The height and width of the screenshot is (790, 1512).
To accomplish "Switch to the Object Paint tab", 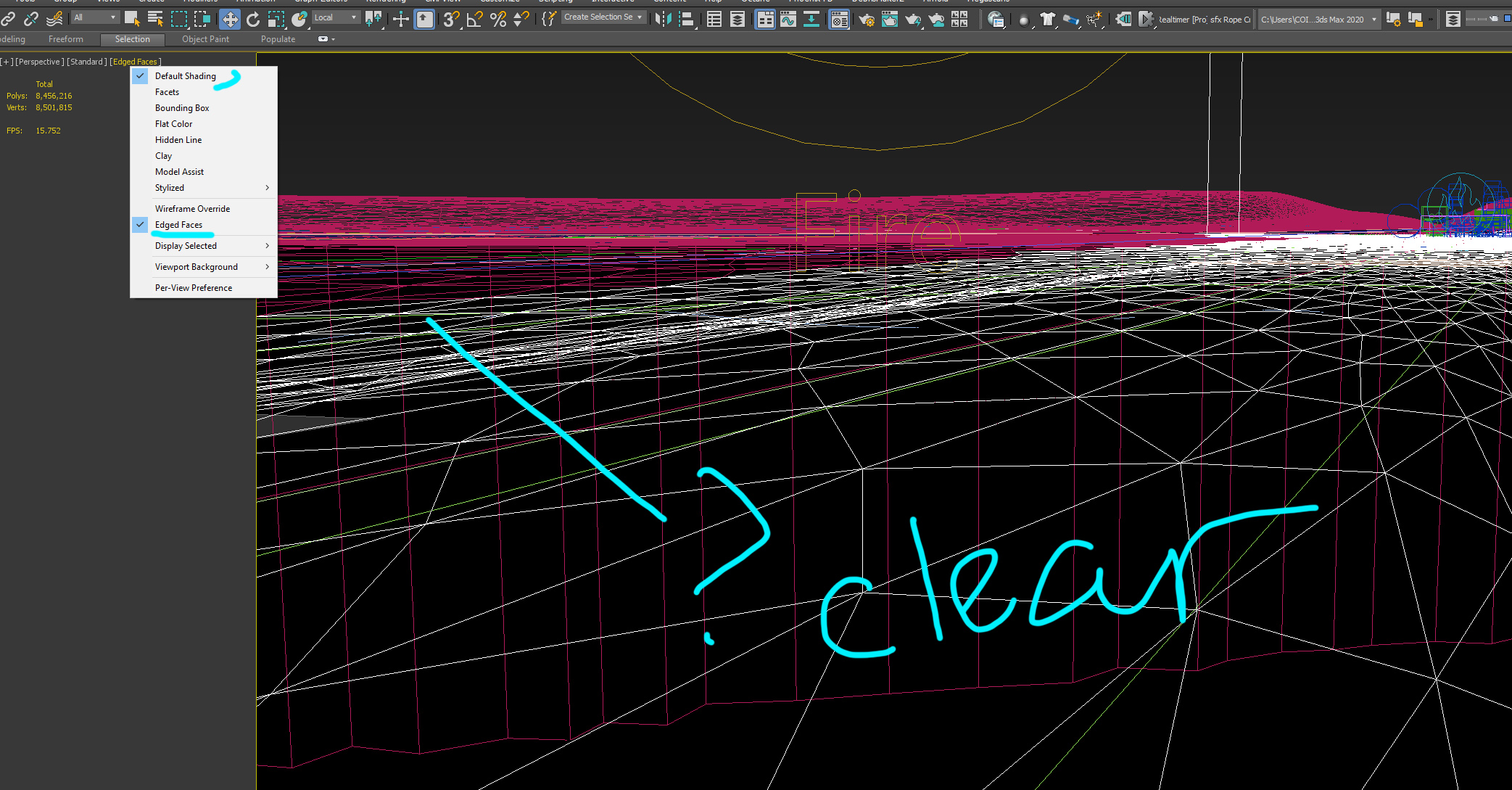I will click(x=205, y=39).
